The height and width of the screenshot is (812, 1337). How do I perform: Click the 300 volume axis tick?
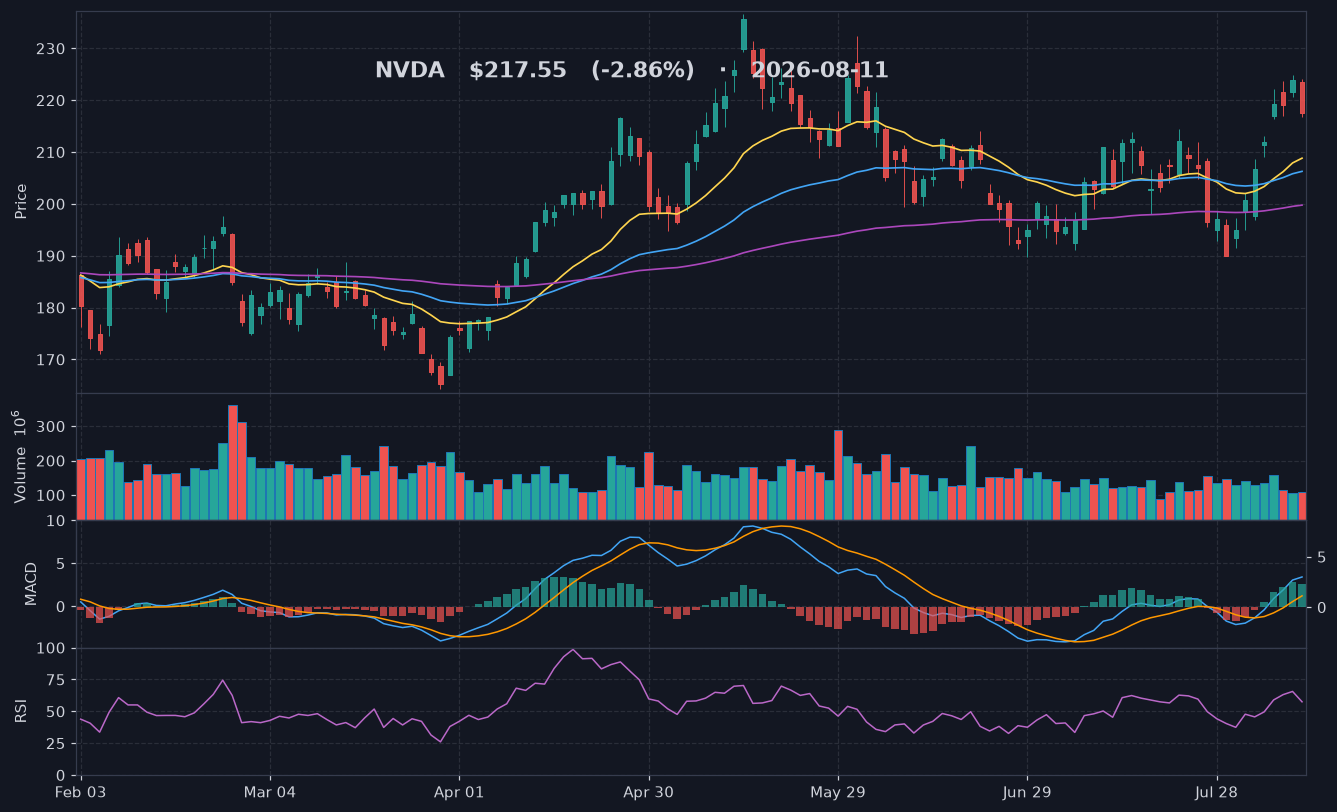[52, 427]
